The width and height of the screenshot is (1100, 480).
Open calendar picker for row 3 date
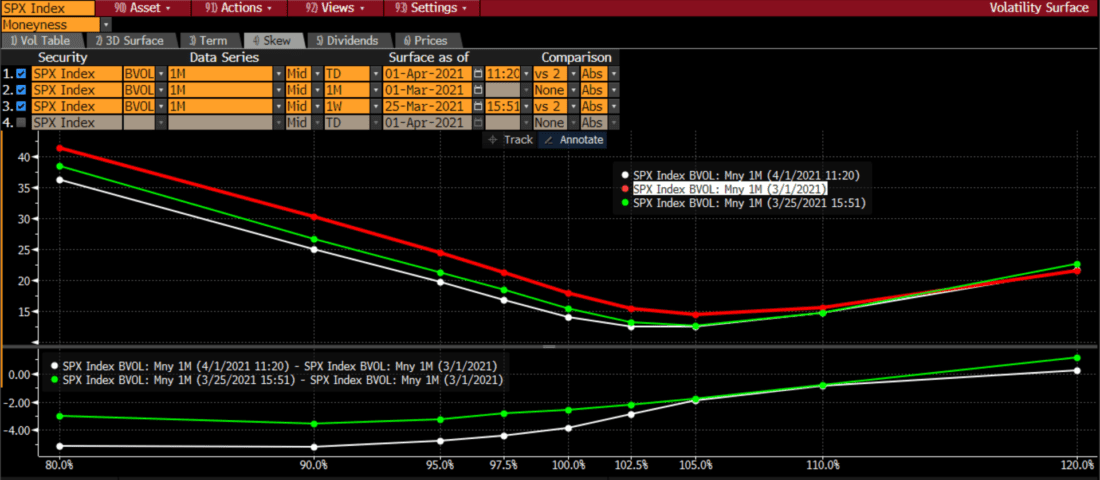[478, 107]
